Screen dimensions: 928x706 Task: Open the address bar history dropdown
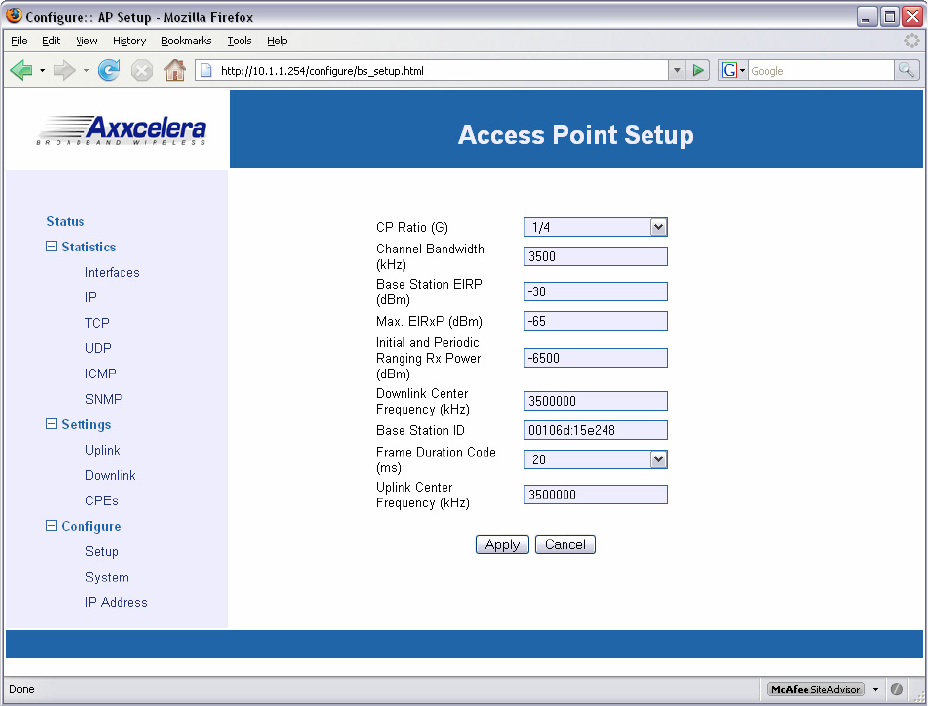click(677, 70)
